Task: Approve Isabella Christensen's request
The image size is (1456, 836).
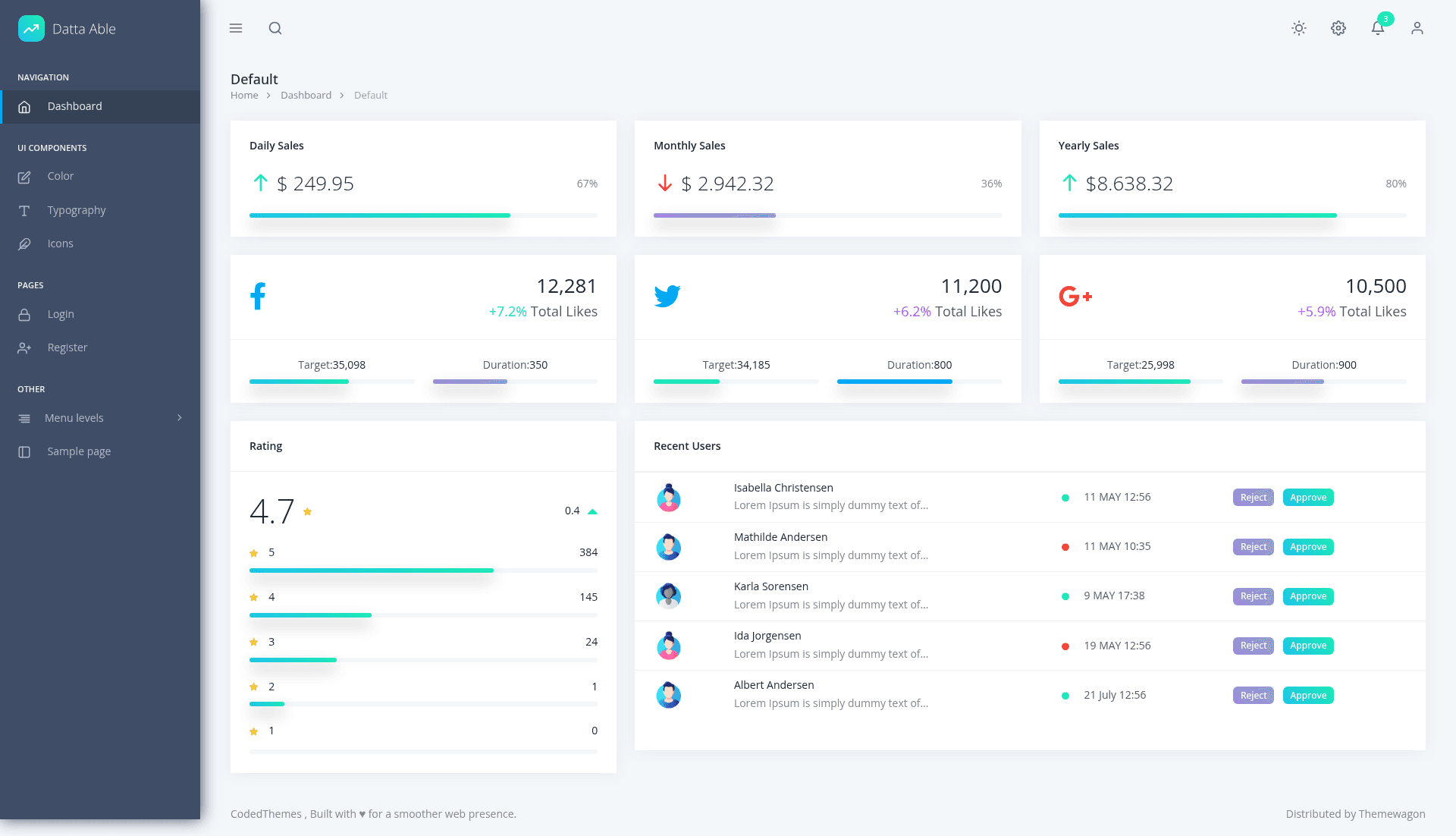Action: pos(1308,498)
